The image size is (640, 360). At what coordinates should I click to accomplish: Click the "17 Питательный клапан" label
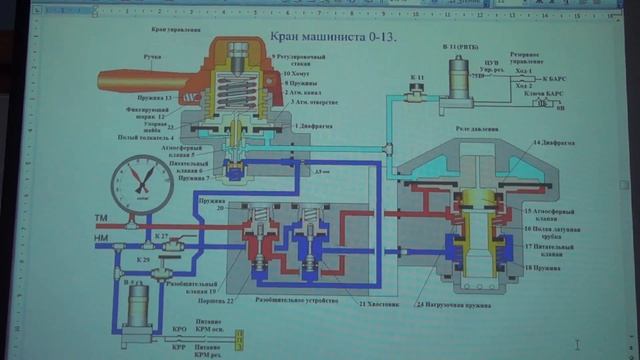(549, 250)
